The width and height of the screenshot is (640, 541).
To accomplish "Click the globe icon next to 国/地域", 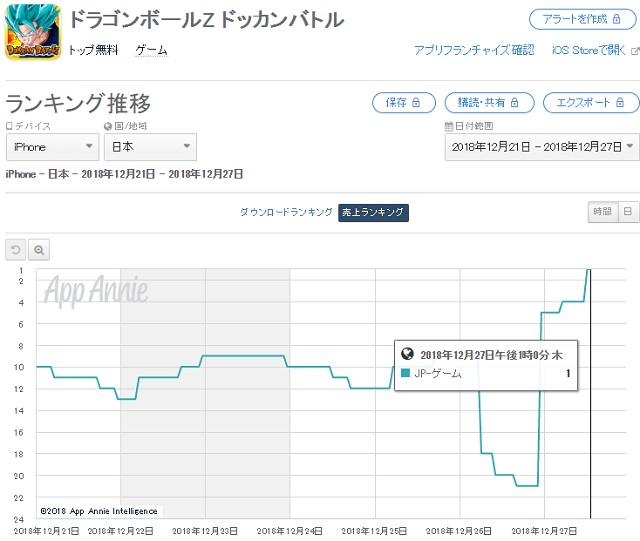I will (x=107, y=127).
